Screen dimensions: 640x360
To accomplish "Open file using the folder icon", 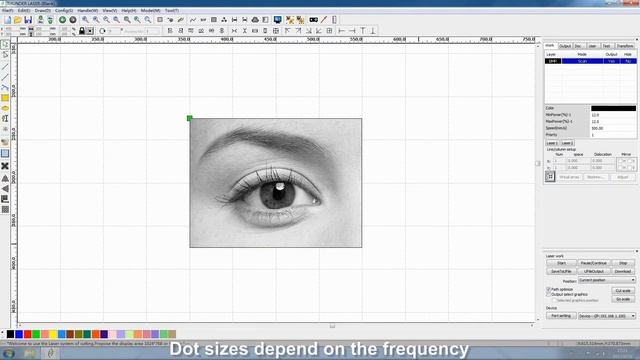I will (x=18, y=20).
